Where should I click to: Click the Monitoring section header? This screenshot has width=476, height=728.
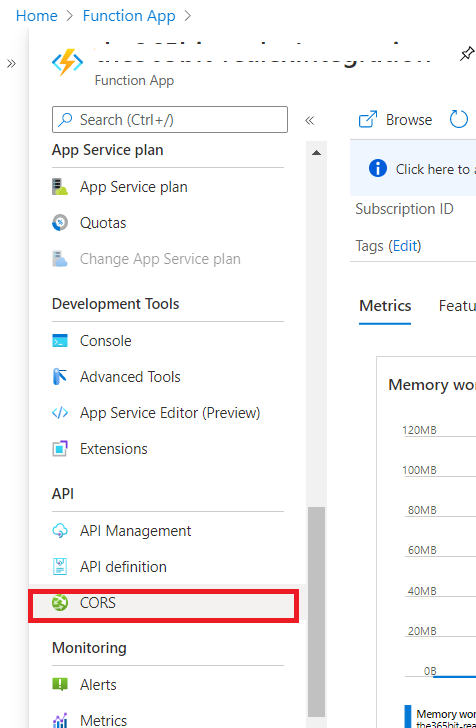point(89,648)
